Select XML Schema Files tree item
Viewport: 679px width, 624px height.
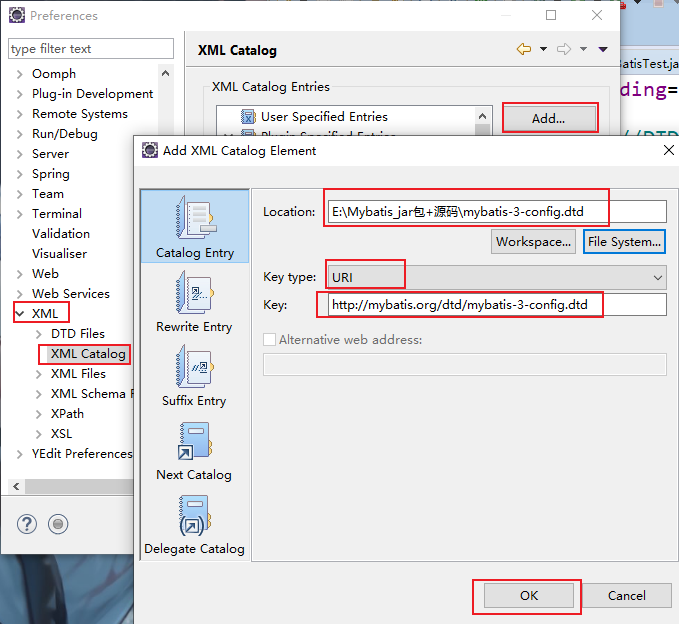click(92, 394)
